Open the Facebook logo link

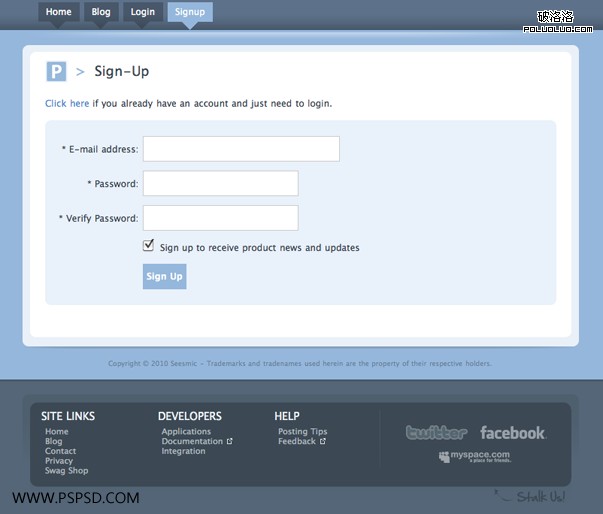coord(512,433)
